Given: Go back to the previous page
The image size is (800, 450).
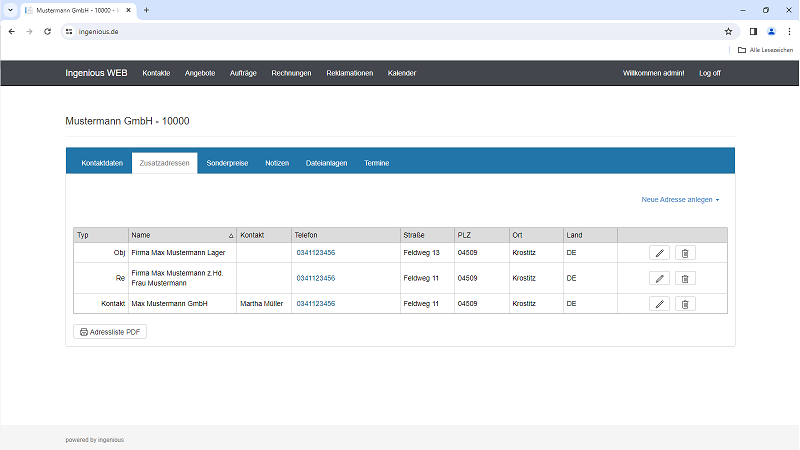Looking at the screenshot, I should click(x=12, y=32).
